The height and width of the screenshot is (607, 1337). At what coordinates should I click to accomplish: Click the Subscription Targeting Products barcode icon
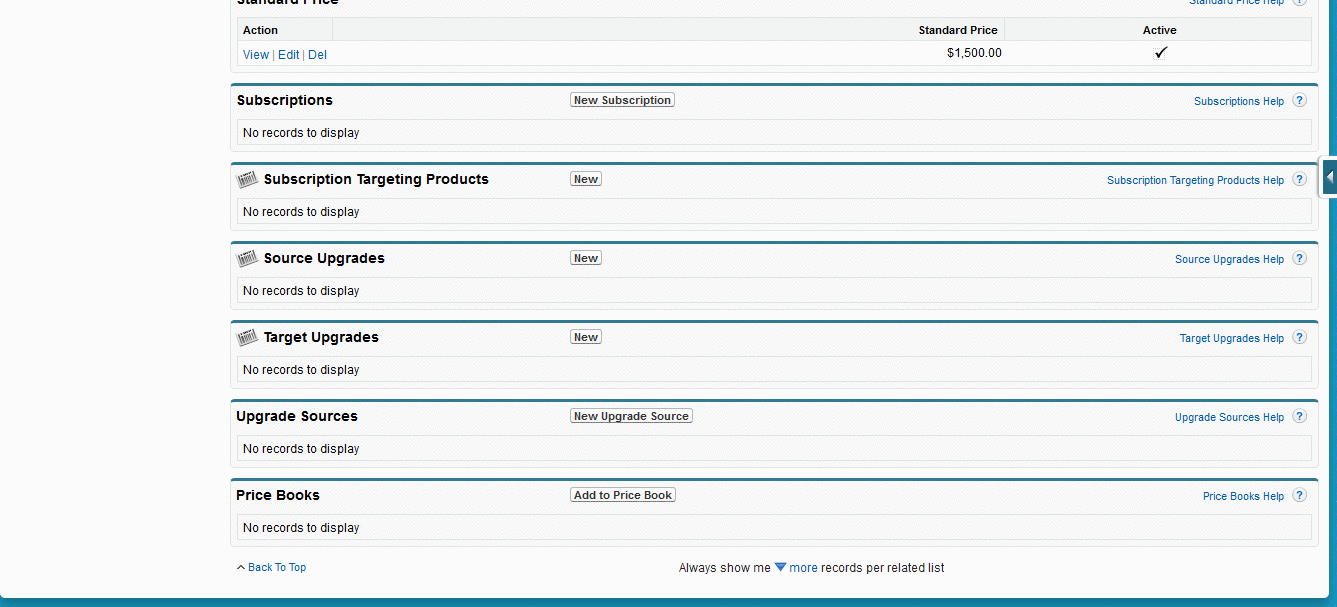click(x=247, y=180)
